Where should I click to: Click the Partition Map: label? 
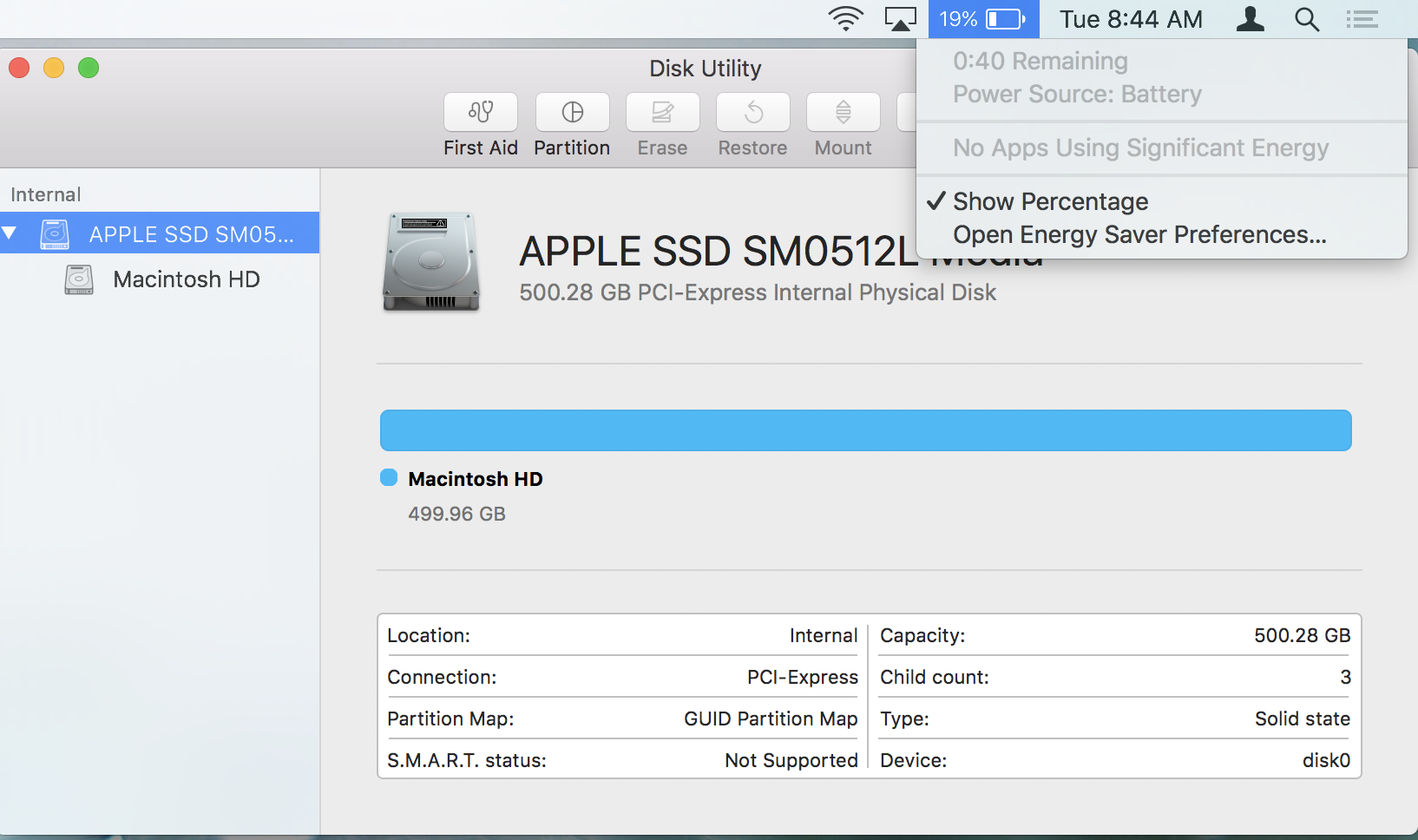(x=450, y=719)
